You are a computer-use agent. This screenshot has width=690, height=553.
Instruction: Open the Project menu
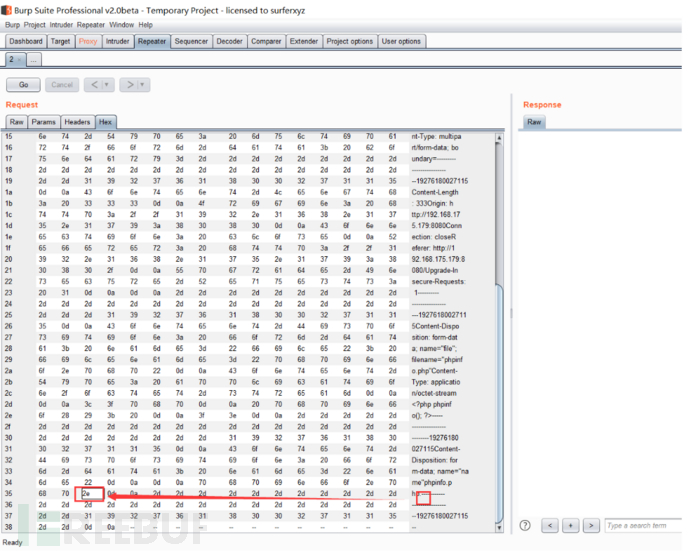[34, 25]
